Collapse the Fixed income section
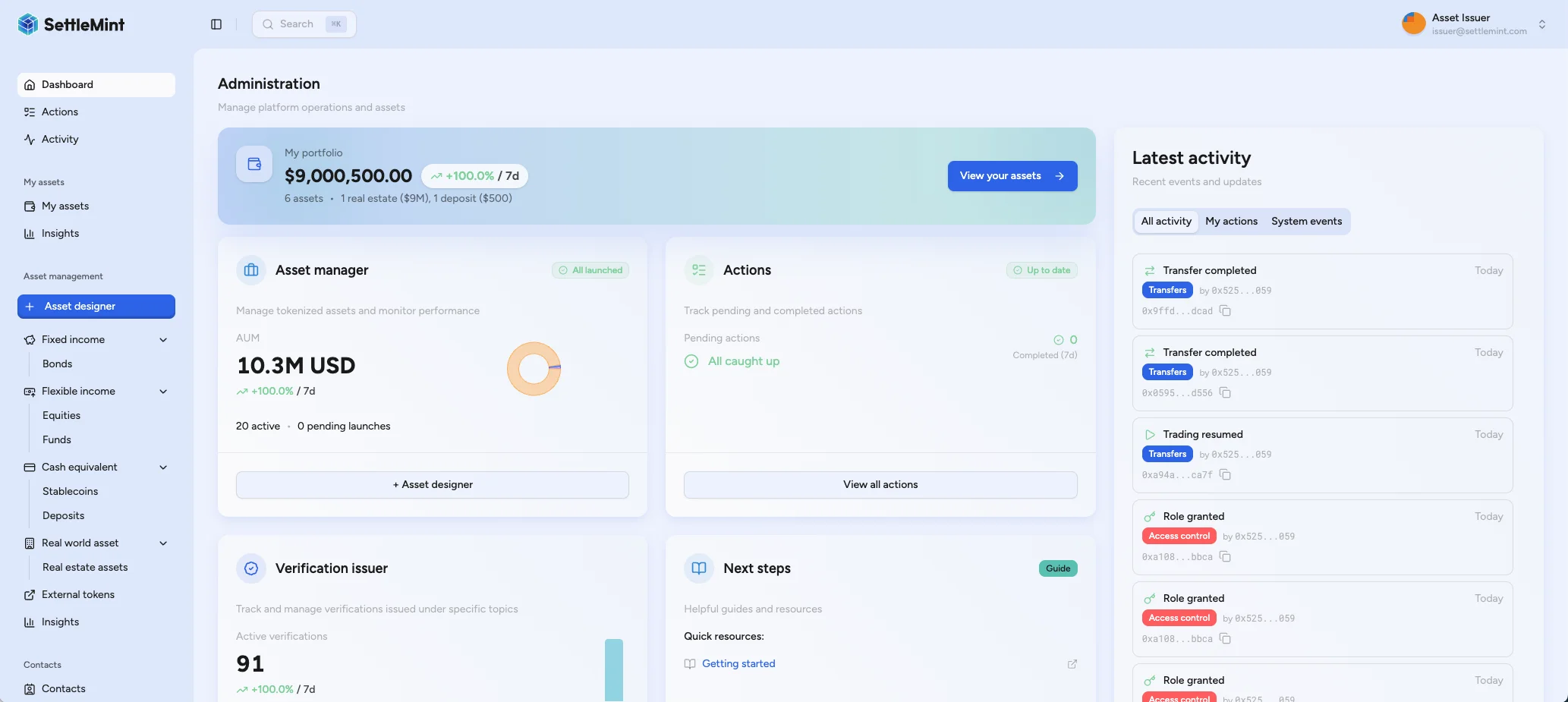This screenshot has height=702, width=1568. [x=163, y=340]
